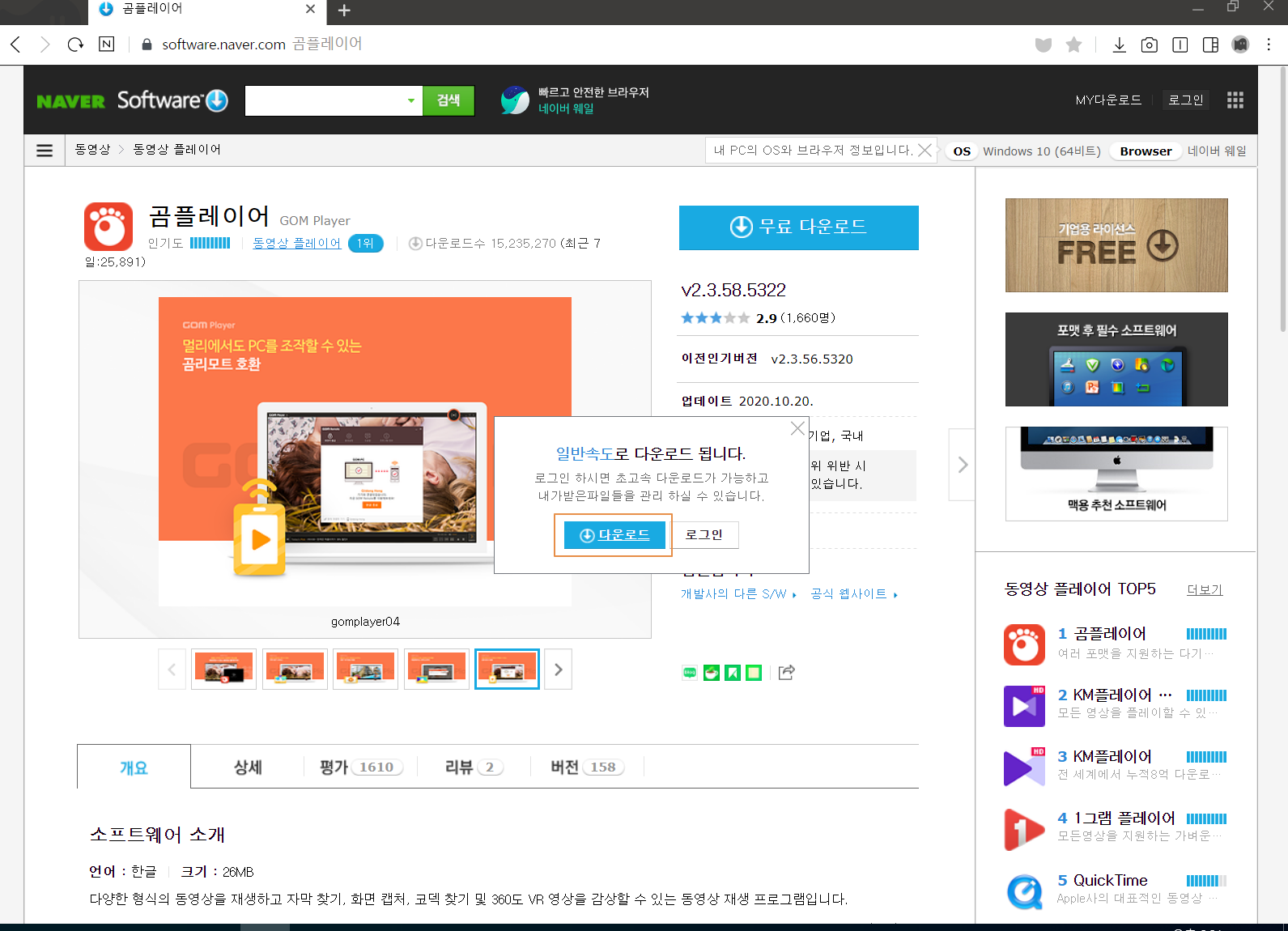The image size is (1288, 931).
Task: Open the hamburger category menu
Action: point(45,151)
